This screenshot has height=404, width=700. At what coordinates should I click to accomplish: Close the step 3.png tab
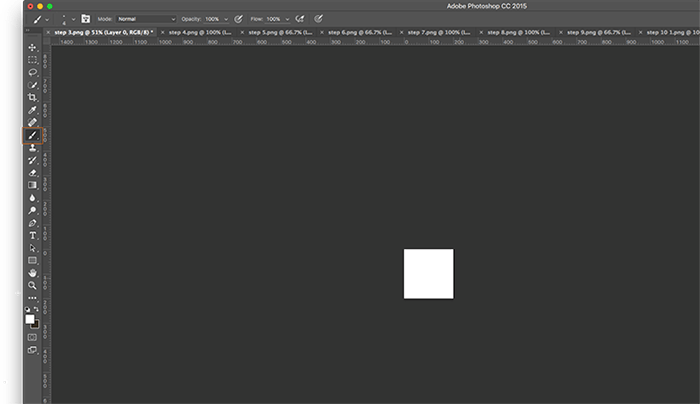48,33
